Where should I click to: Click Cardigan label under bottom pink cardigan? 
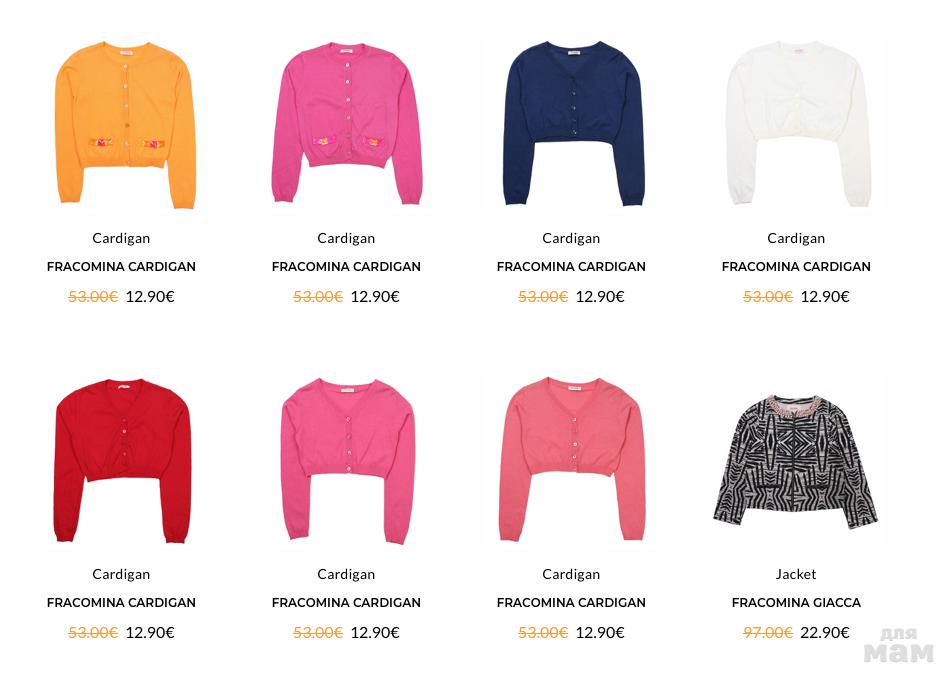pyautogui.click(x=346, y=574)
